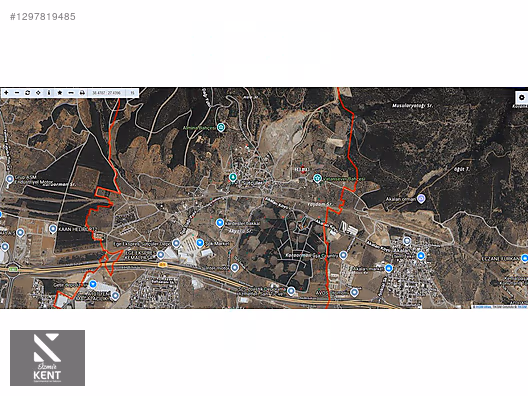Image resolution: width=528 pixels, height=396 pixels.
Task: Click the Çetanseven Bahçesi star marker
Action: [x=317, y=178]
